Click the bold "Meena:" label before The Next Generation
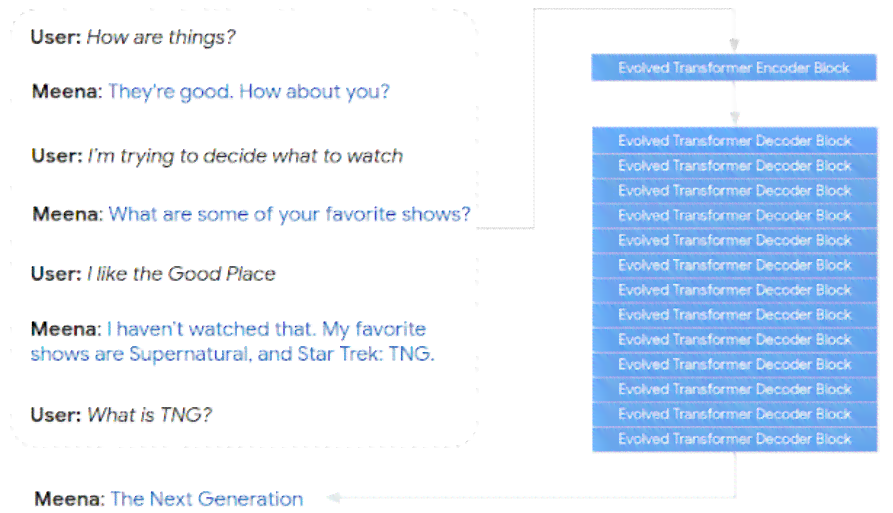Screen dimensions: 893x513 [69, 499]
